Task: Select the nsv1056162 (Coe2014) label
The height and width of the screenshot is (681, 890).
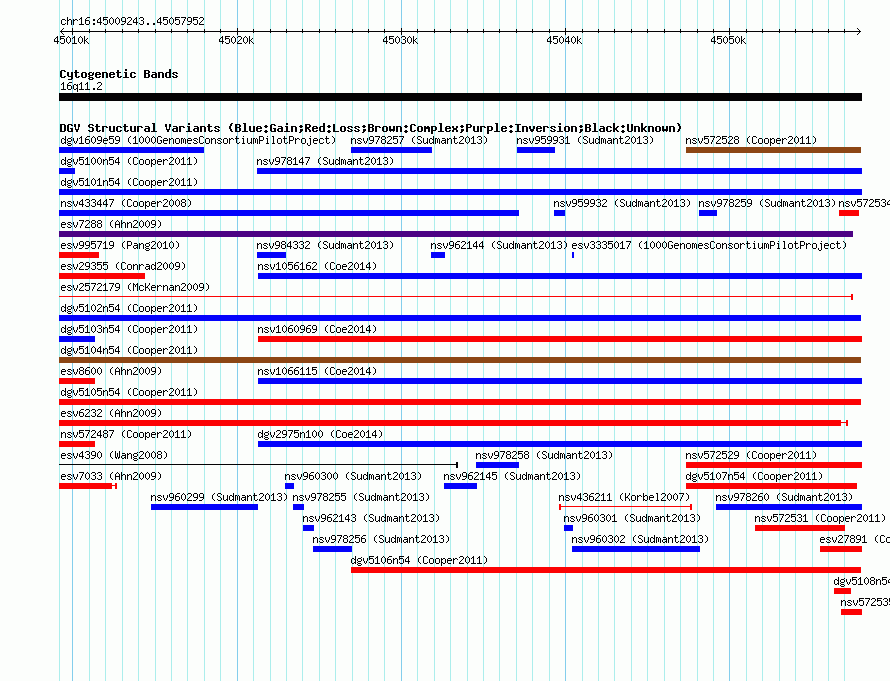Action: click(317, 266)
